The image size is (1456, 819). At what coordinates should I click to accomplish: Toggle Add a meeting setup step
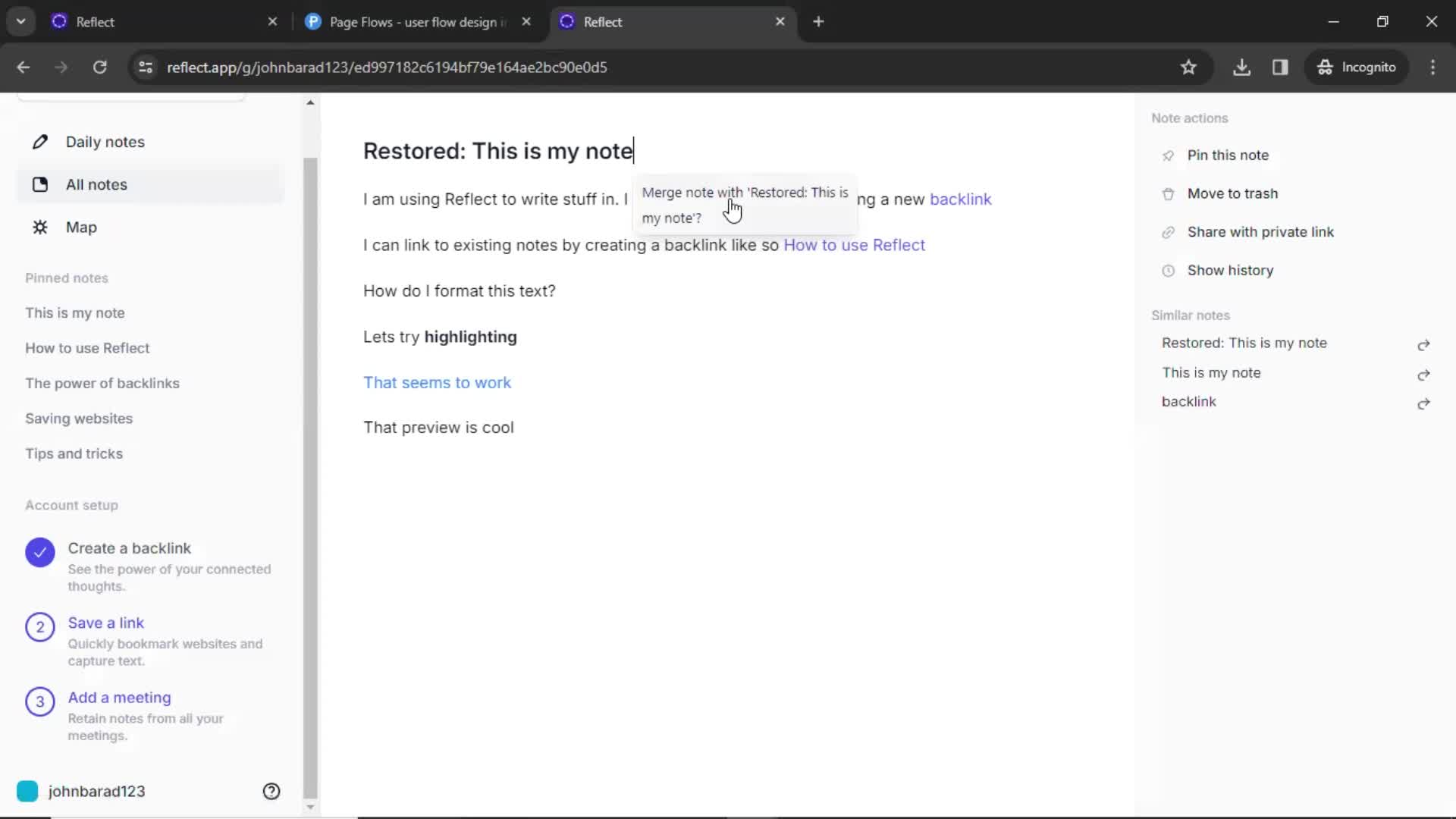click(x=40, y=701)
